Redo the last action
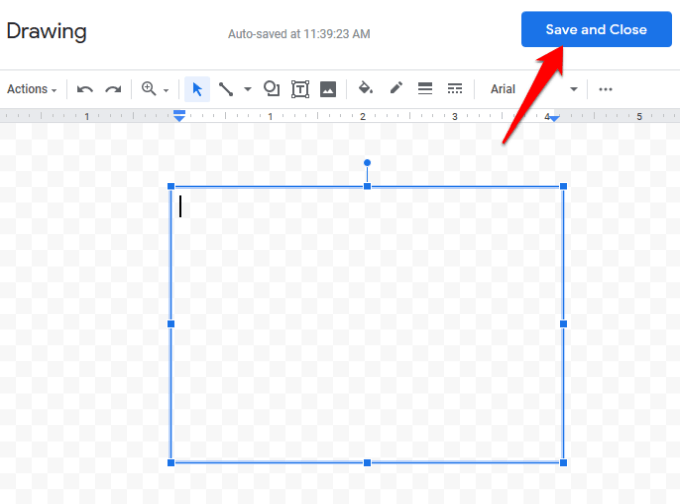 coord(113,89)
